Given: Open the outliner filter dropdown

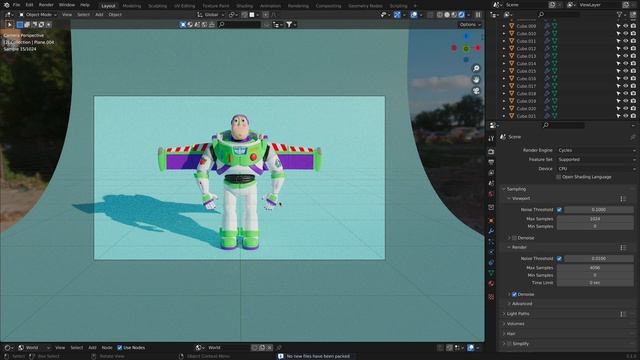Looking at the screenshot, I should click(622, 15).
